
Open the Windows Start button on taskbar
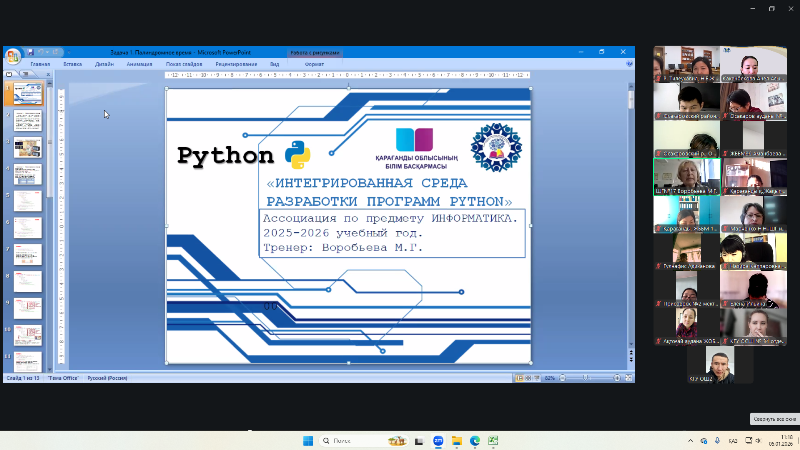coord(307,440)
